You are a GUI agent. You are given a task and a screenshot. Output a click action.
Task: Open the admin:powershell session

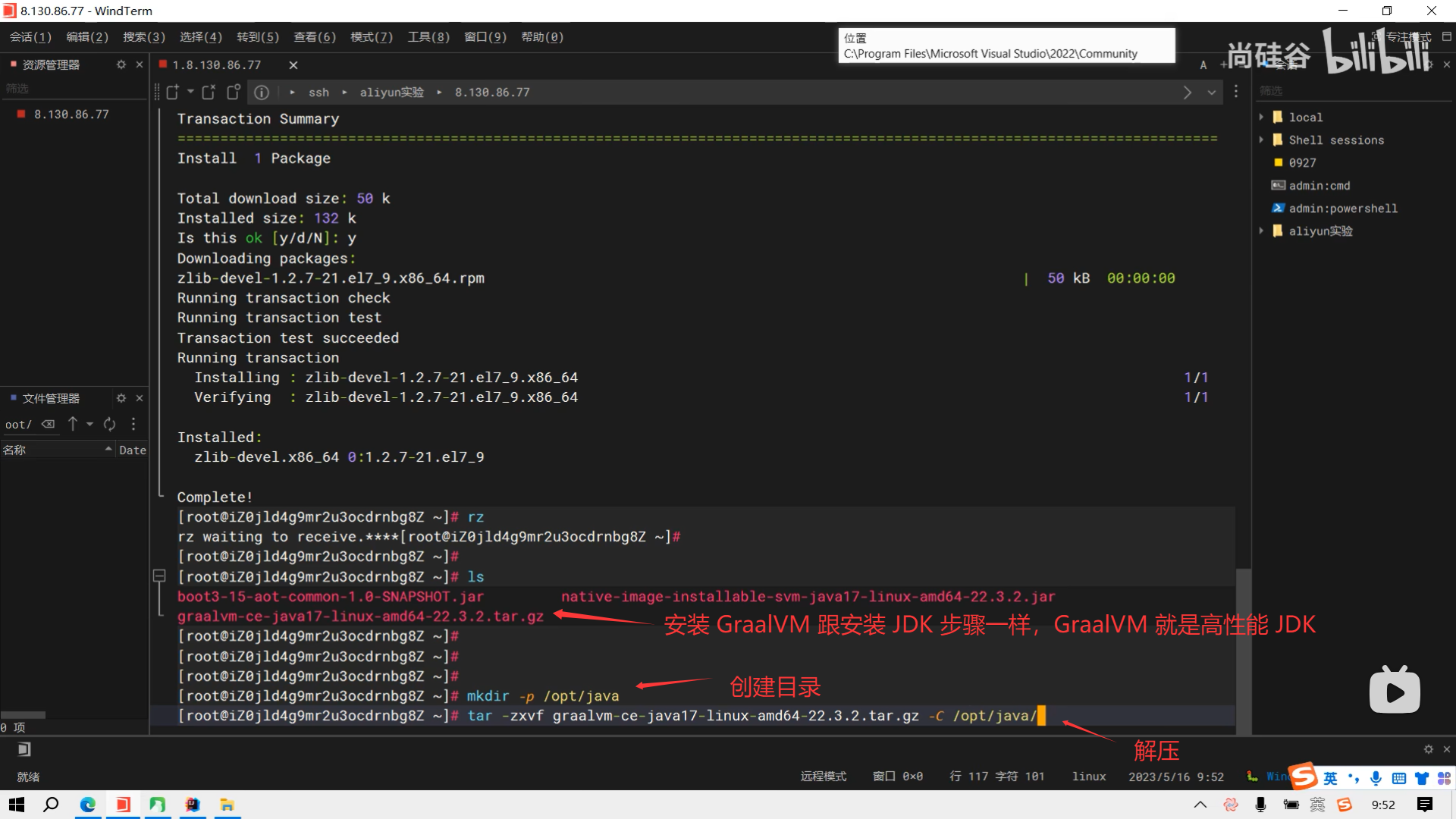(1342, 208)
